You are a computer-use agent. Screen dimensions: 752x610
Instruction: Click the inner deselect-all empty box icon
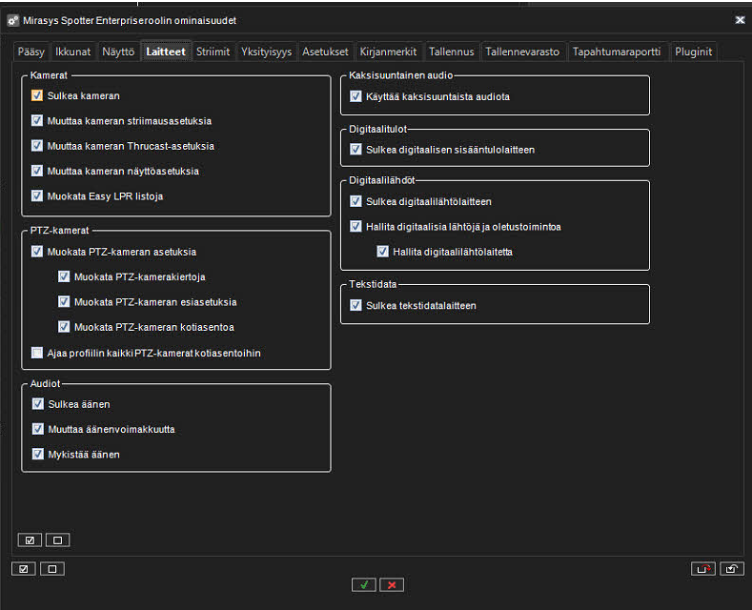[57, 540]
